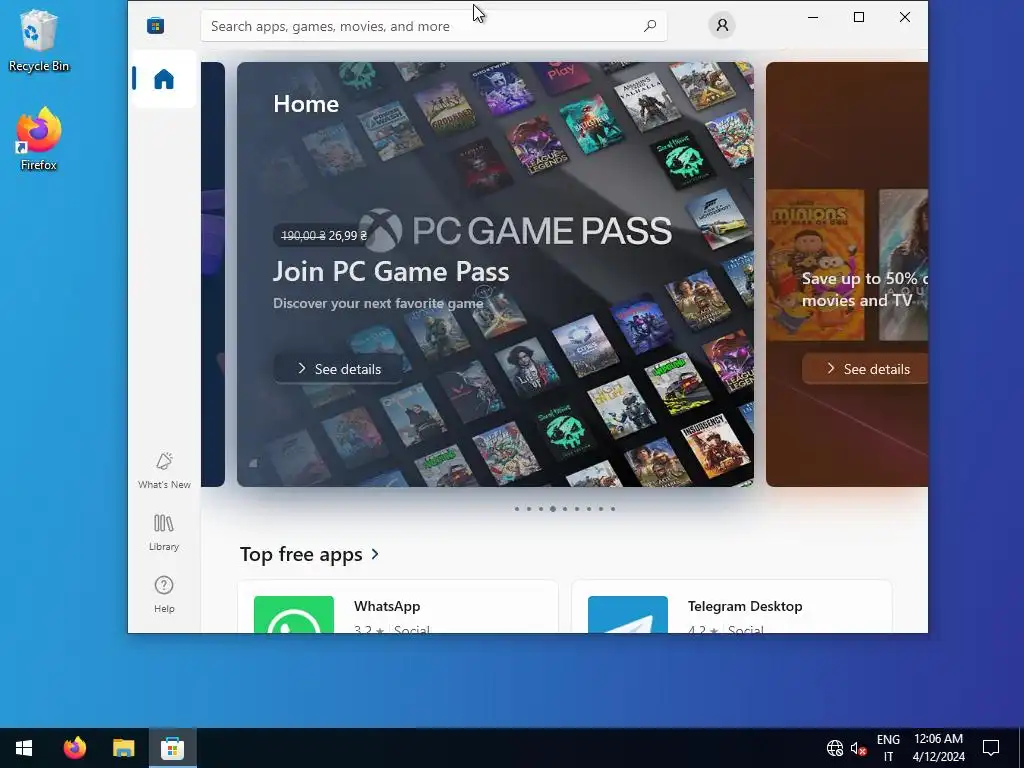This screenshot has width=1024, height=768.
Task: Select the first carousel page dot
Action: pos(517,509)
